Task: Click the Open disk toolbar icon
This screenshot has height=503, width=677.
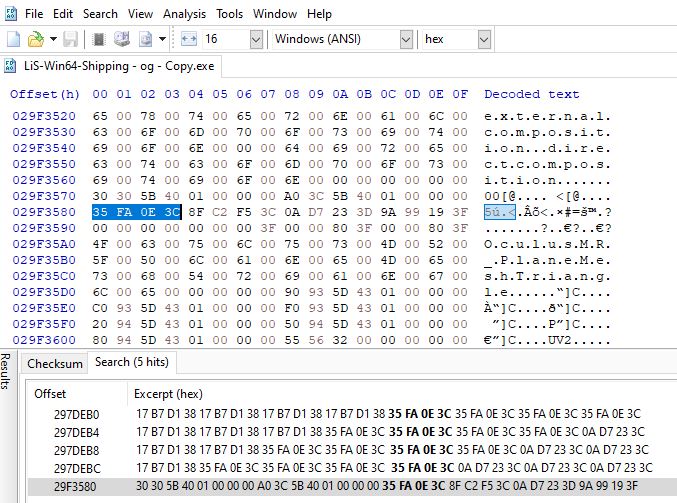Action: tap(122, 39)
